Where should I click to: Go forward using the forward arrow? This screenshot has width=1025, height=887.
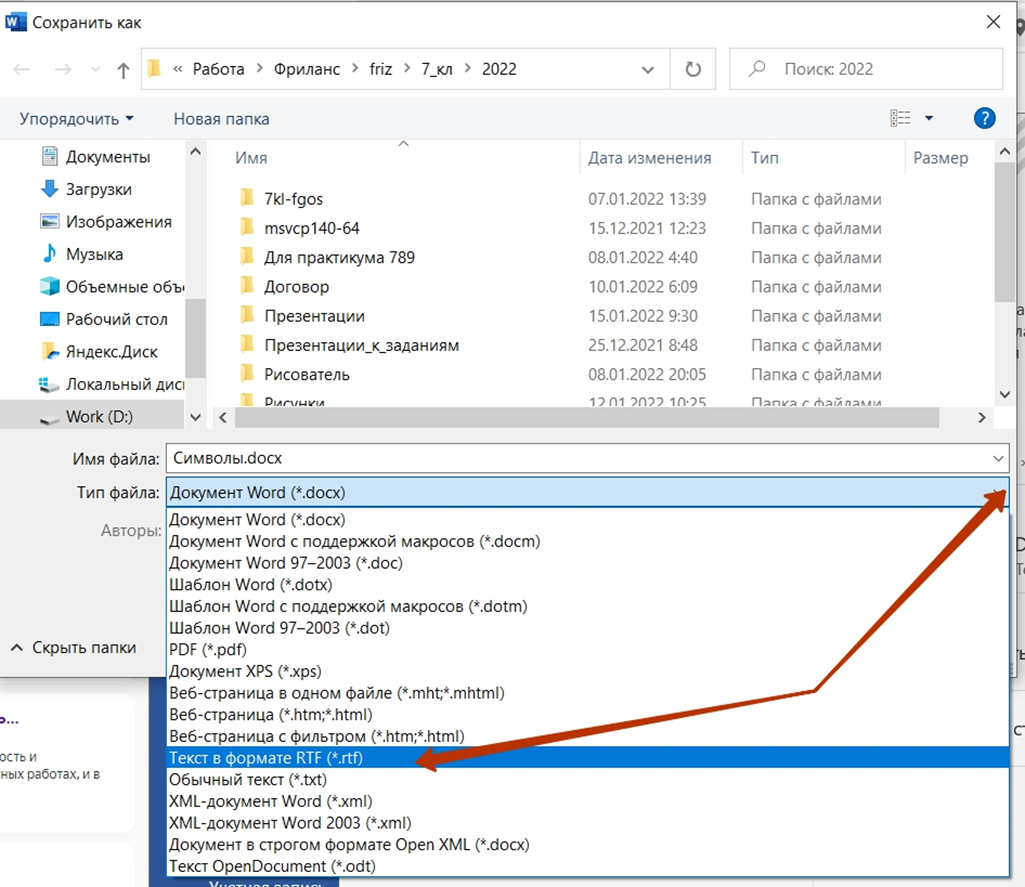point(63,69)
